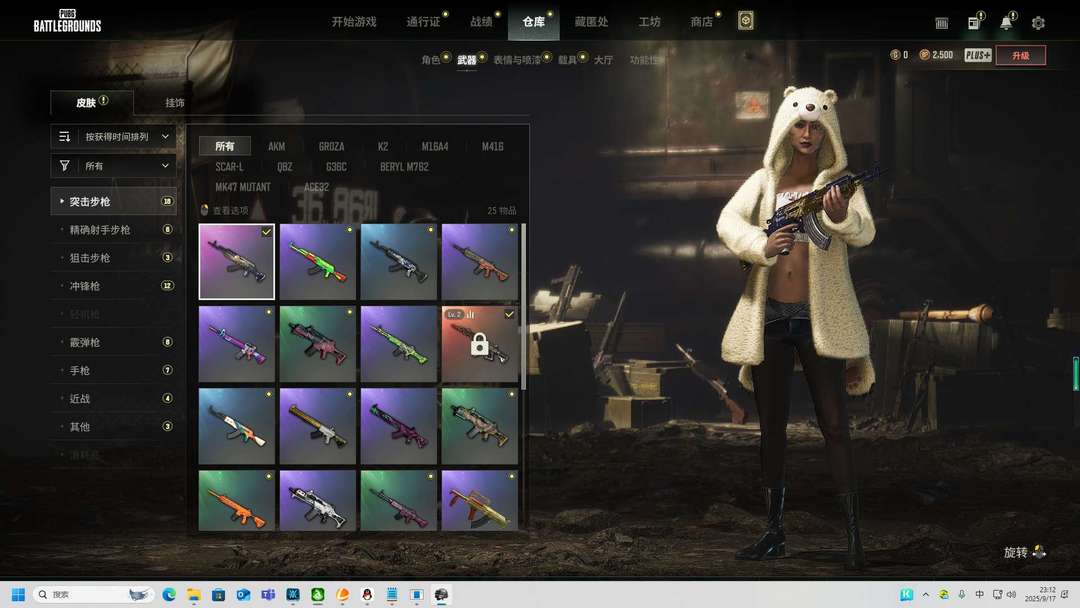Switch to the 开始游戏 top menu
Image resolution: width=1080 pixels, height=608 pixels.
click(x=354, y=22)
